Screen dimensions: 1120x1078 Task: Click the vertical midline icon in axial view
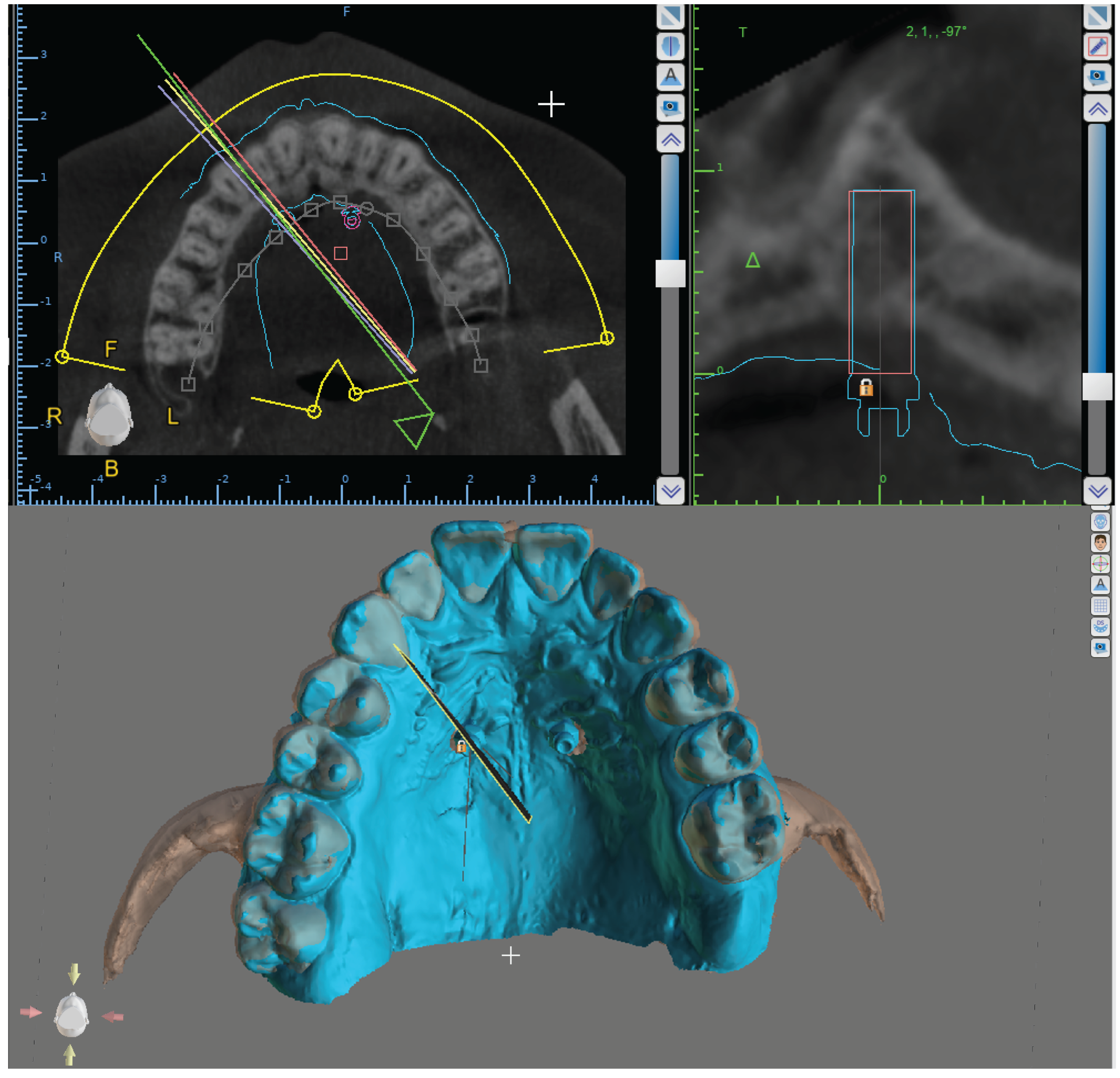(x=670, y=46)
